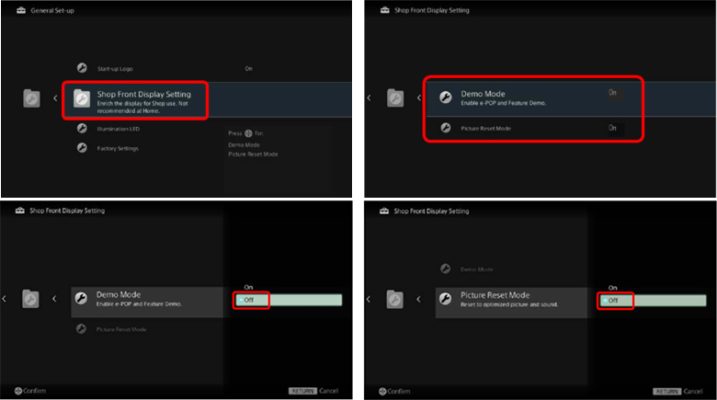The image size is (717, 400).
Task: Click chevron beside folder in Demo Mode option screen
Action: [x=54, y=299]
